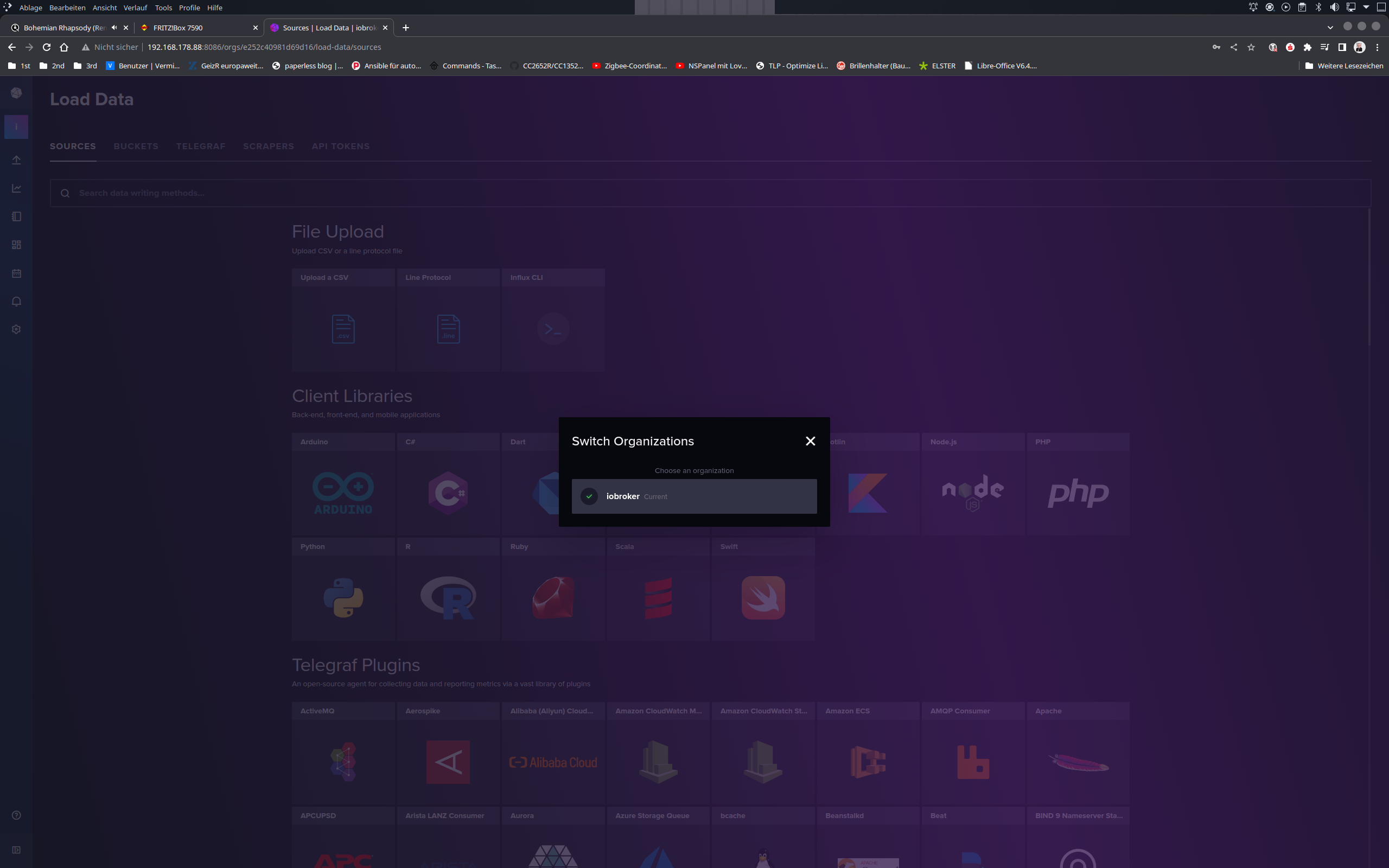
Task: Open the R client library card
Action: (x=448, y=589)
